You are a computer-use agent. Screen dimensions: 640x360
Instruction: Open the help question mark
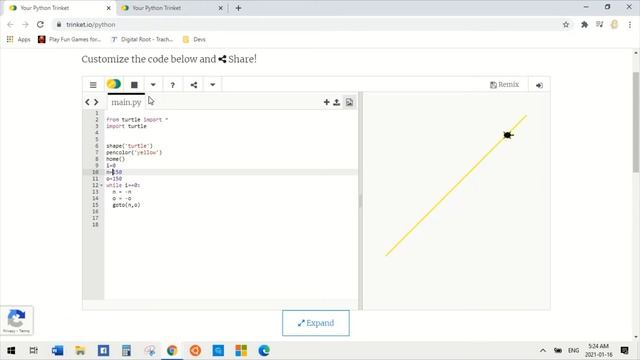(173, 85)
